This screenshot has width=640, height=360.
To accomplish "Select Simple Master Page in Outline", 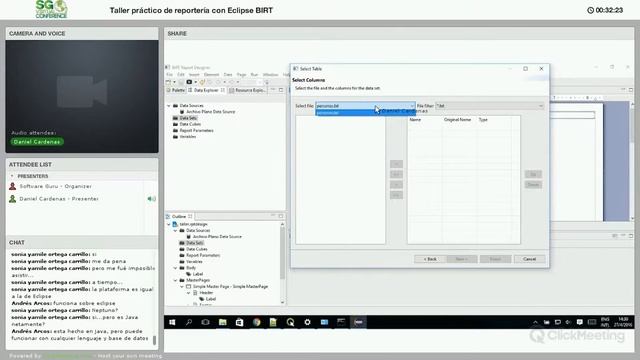I will pyautogui.click(x=230, y=287).
